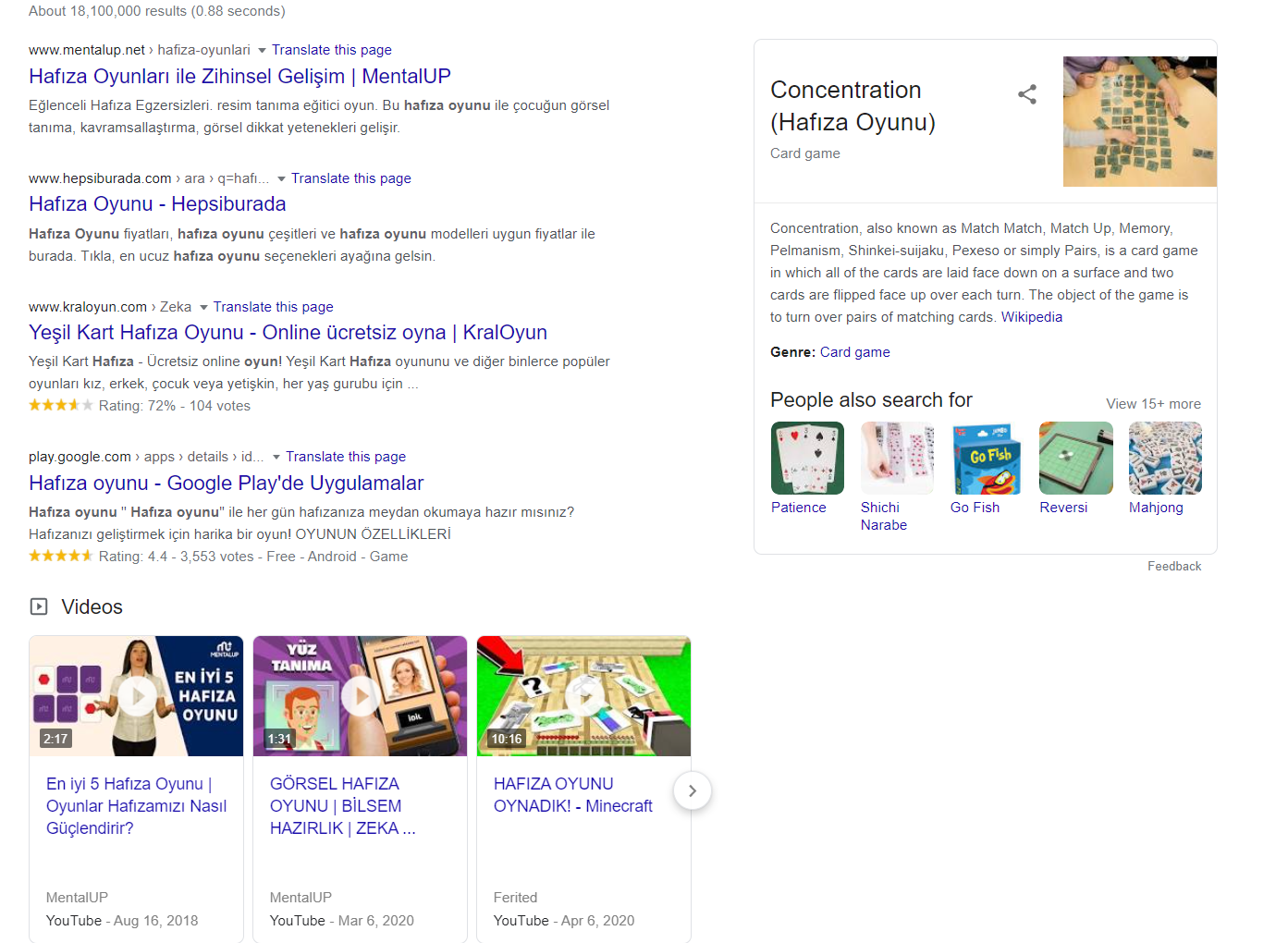Click the 'People also search for' heading
The width and height of the screenshot is (1288, 943).
coord(871,399)
